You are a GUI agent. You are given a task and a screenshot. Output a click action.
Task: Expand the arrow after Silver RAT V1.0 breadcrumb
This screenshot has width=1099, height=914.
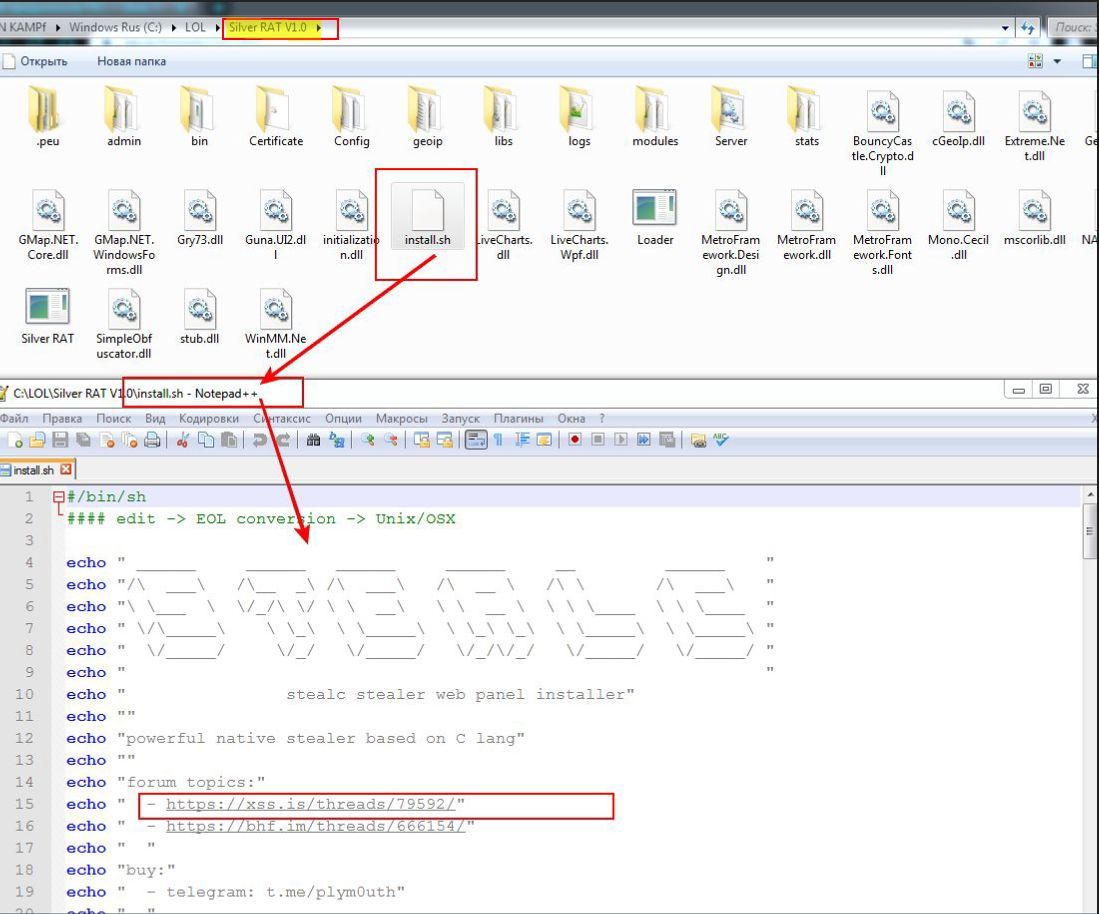coord(320,28)
